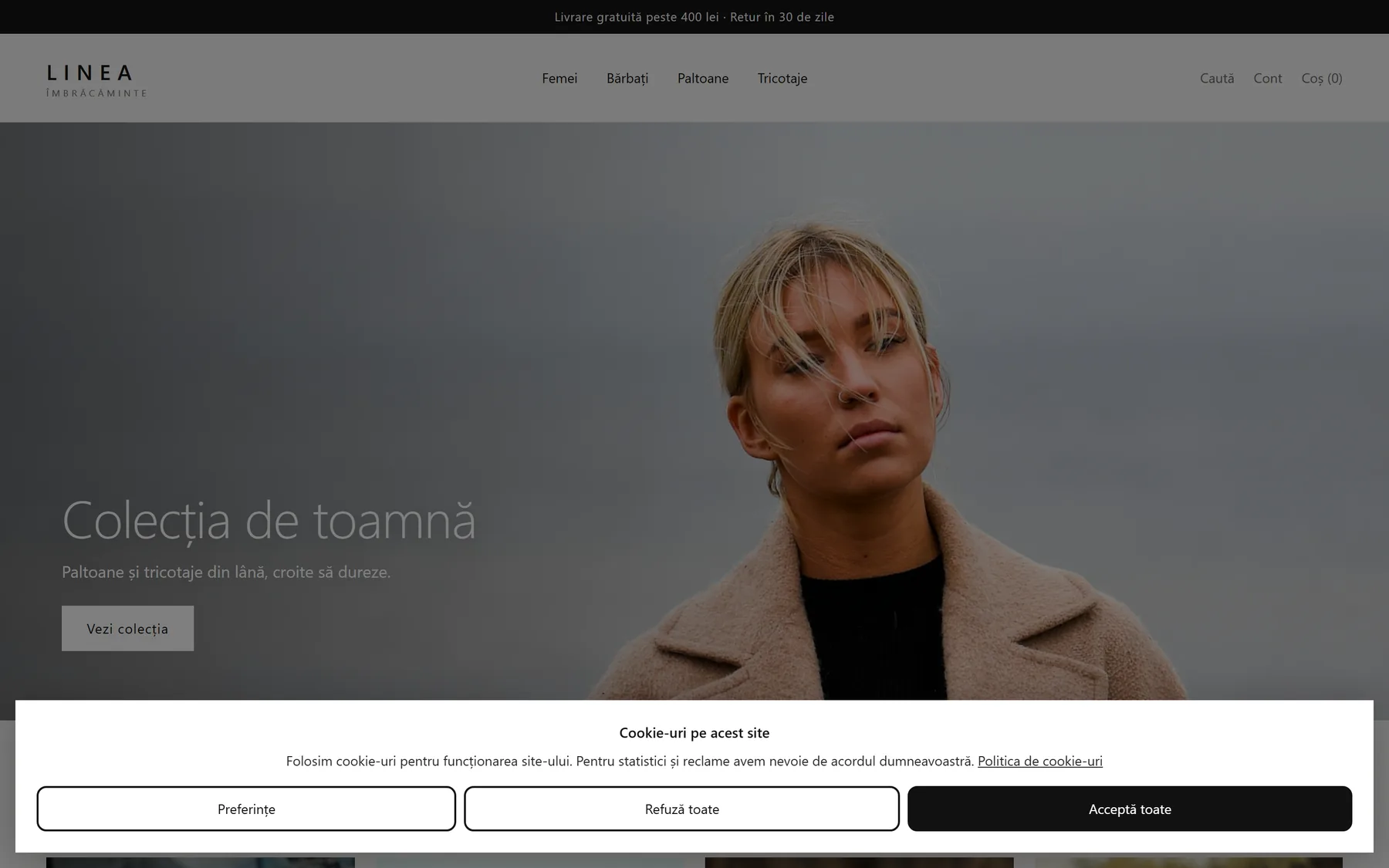Open the Bărbați menu item

[627, 78]
